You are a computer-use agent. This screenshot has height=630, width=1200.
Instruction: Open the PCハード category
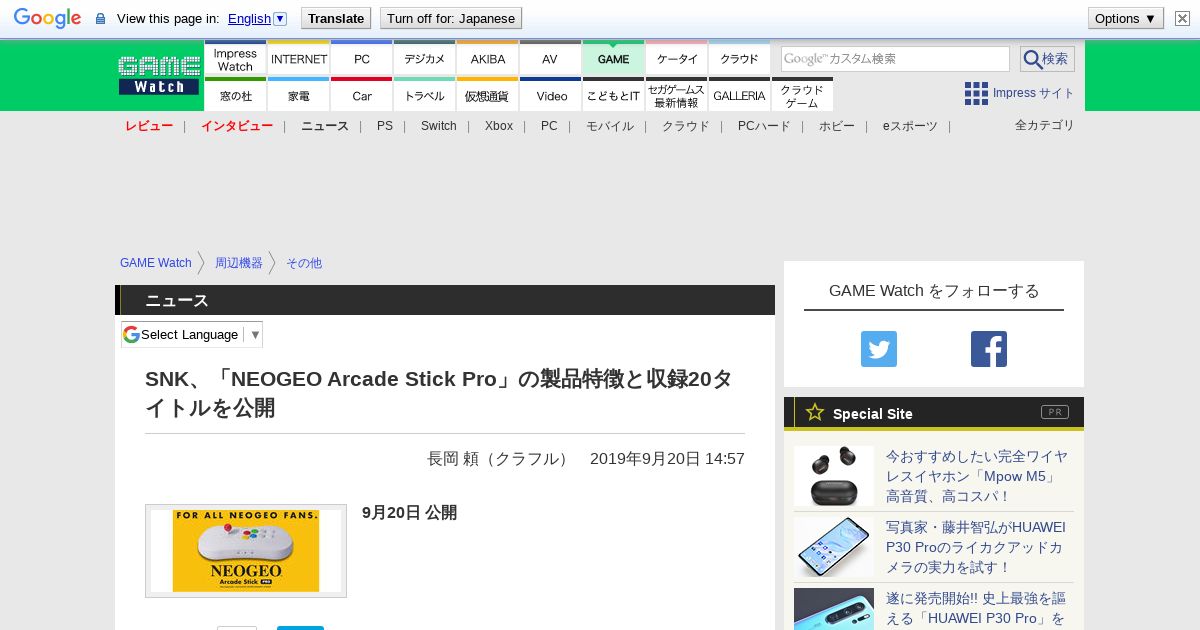764,126
